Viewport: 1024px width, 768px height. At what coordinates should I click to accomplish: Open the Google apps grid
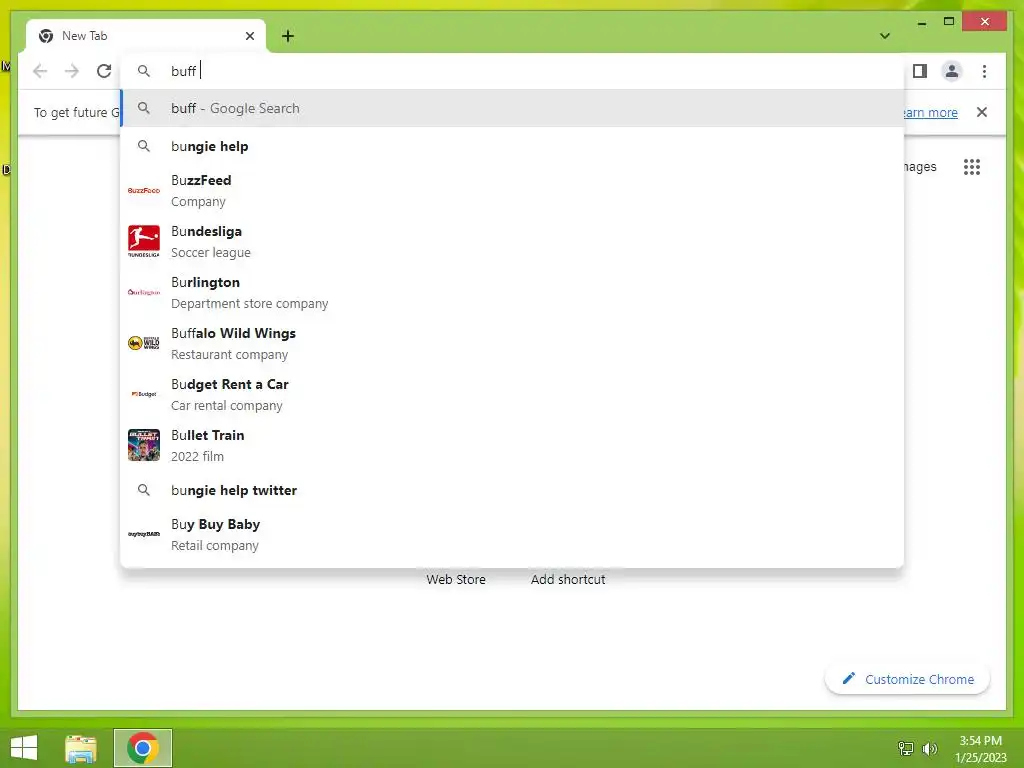point(972,167)
